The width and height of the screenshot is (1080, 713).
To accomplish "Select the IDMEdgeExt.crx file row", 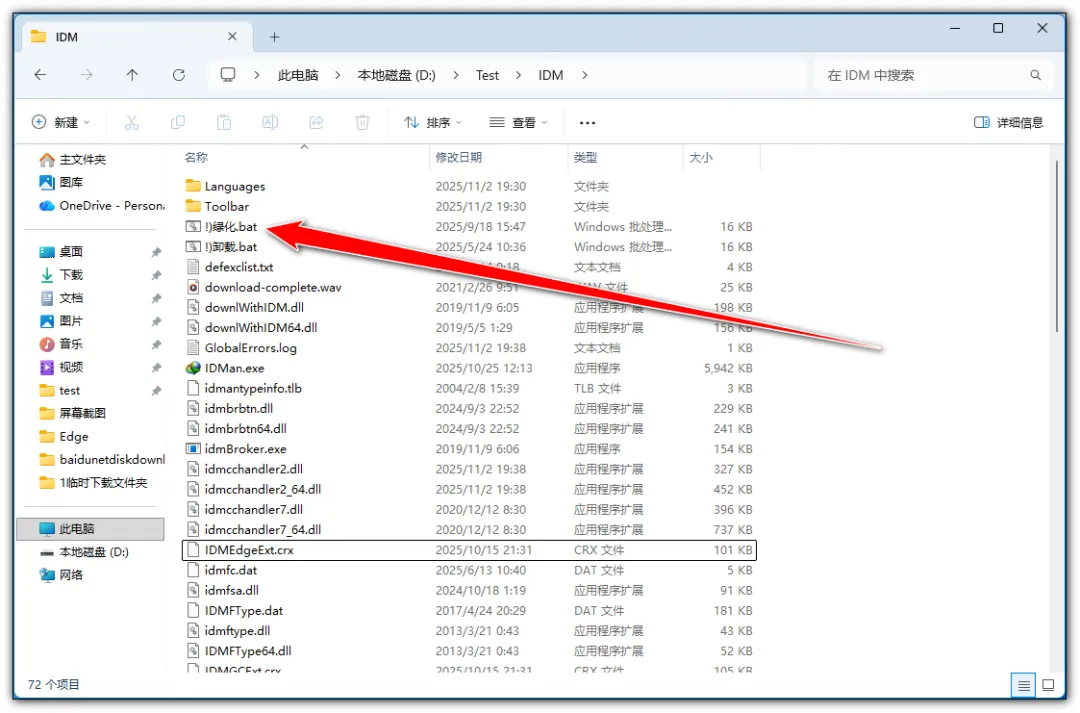I will tap(469, 550).
